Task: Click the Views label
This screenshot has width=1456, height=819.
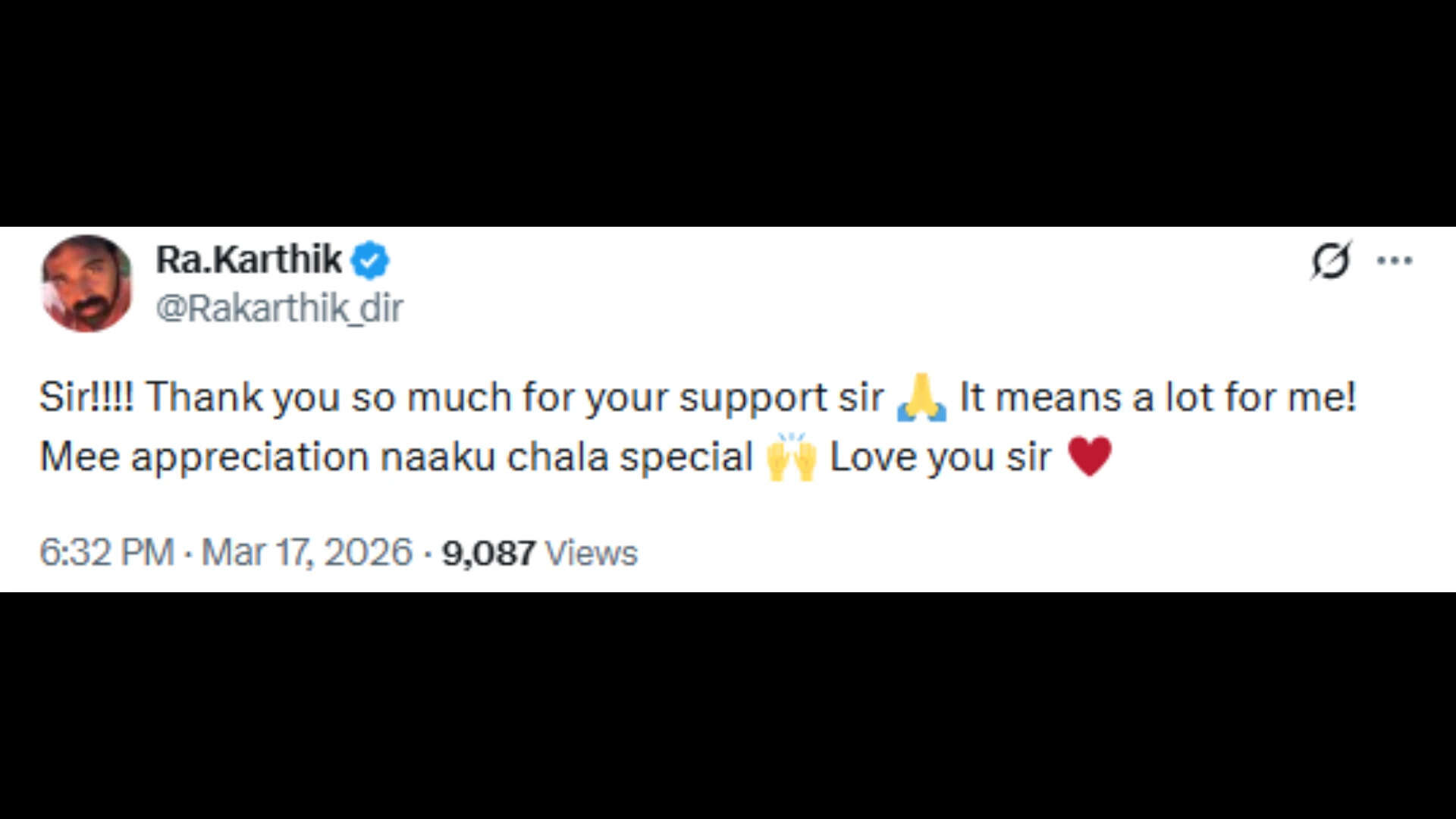Action: [x=591, y=553]
